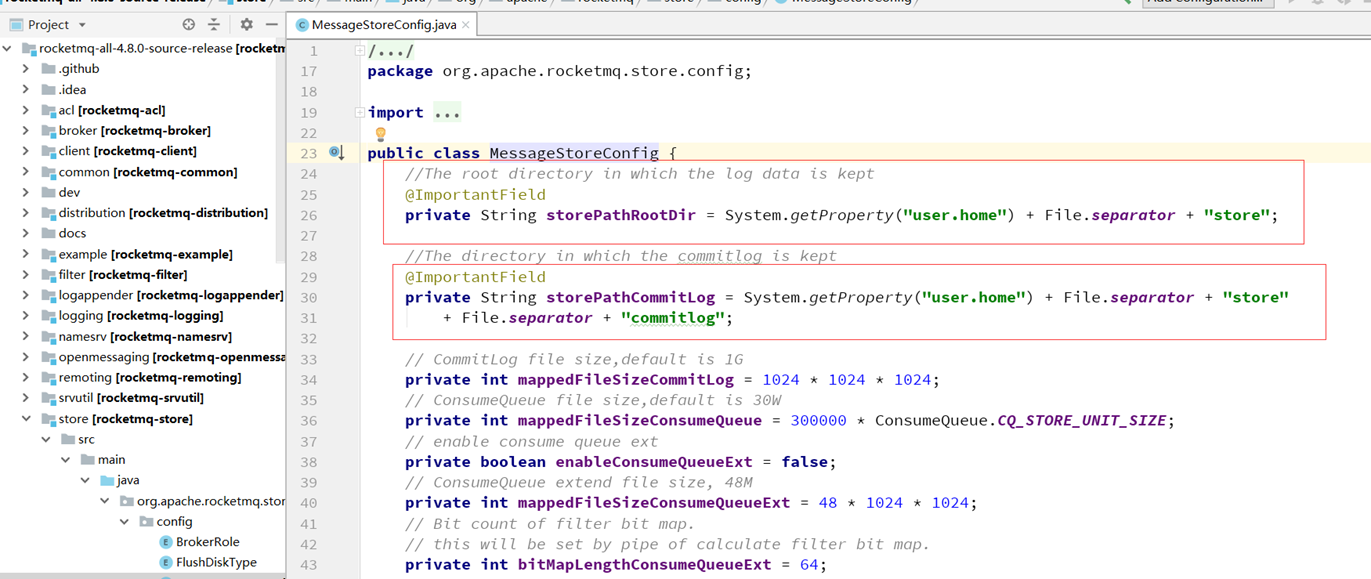
Task: Click the Project tree vertical scrollbar
Action: tap(280, 150)
